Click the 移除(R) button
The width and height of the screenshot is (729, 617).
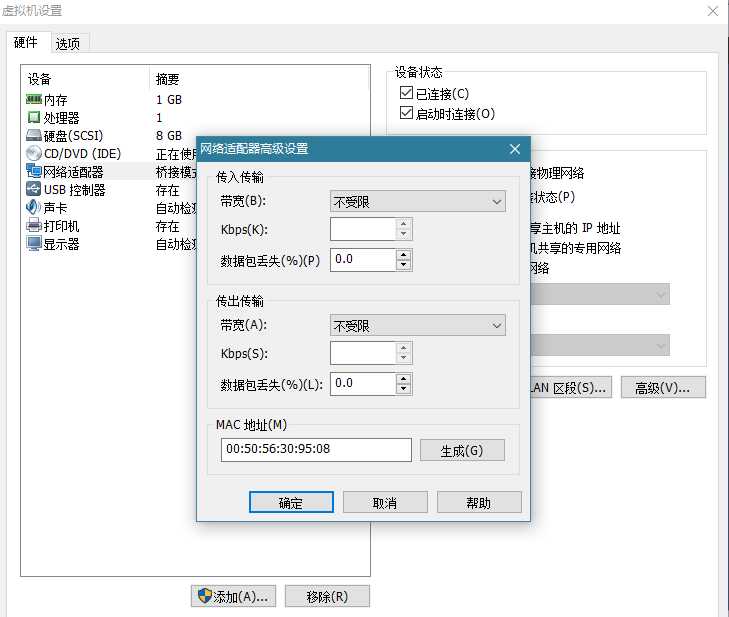[x=327, y=596]
